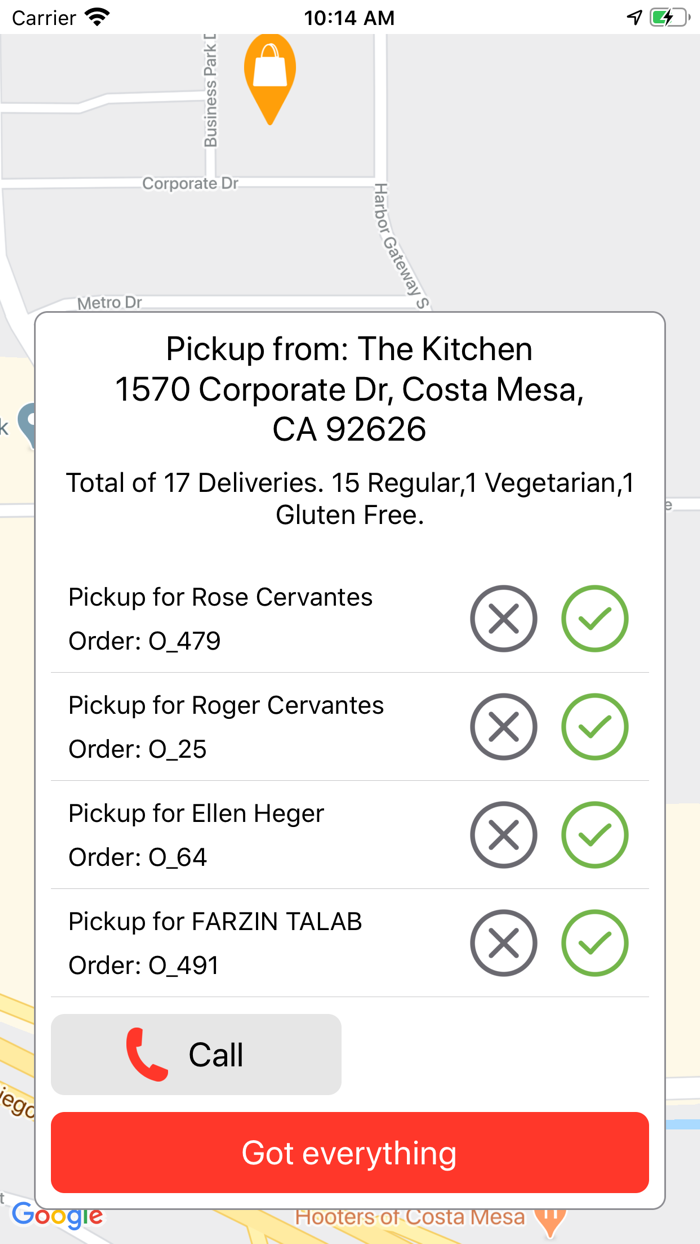This screenshot has height=1244, width=700.
Task: Confirm pickup for Roger Cervantes
Action: click(595, 727)
